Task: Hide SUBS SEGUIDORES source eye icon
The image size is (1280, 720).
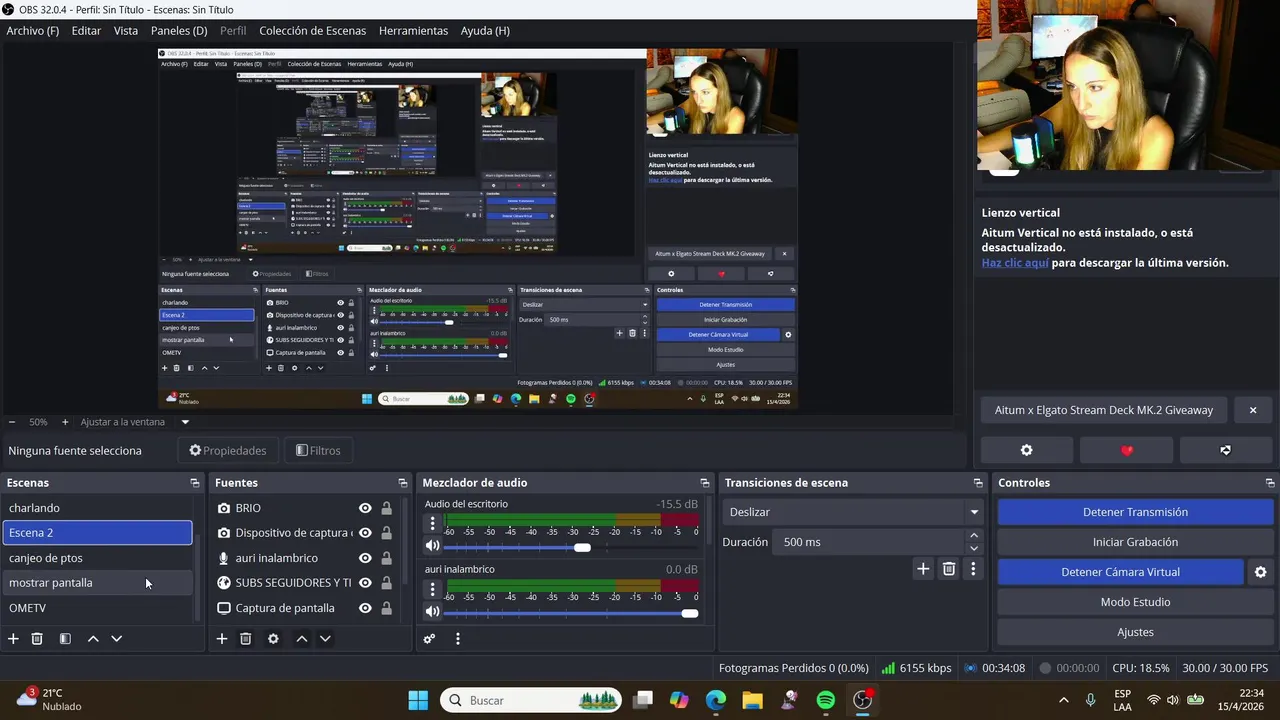Action: pyautogui.click(x=365, y=583)
